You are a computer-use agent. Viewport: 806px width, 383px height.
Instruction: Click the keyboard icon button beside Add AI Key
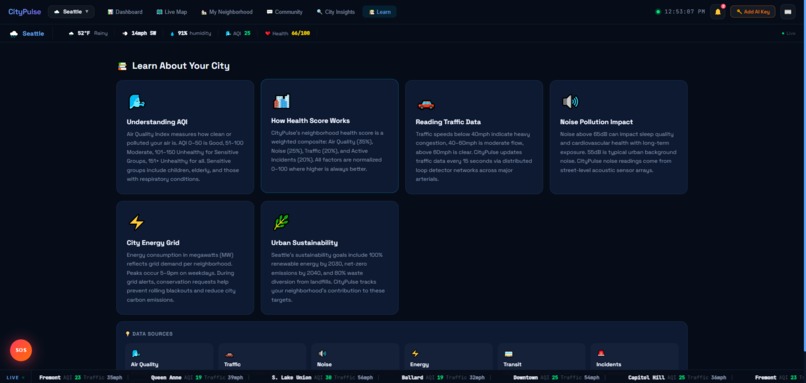point(787,12)
